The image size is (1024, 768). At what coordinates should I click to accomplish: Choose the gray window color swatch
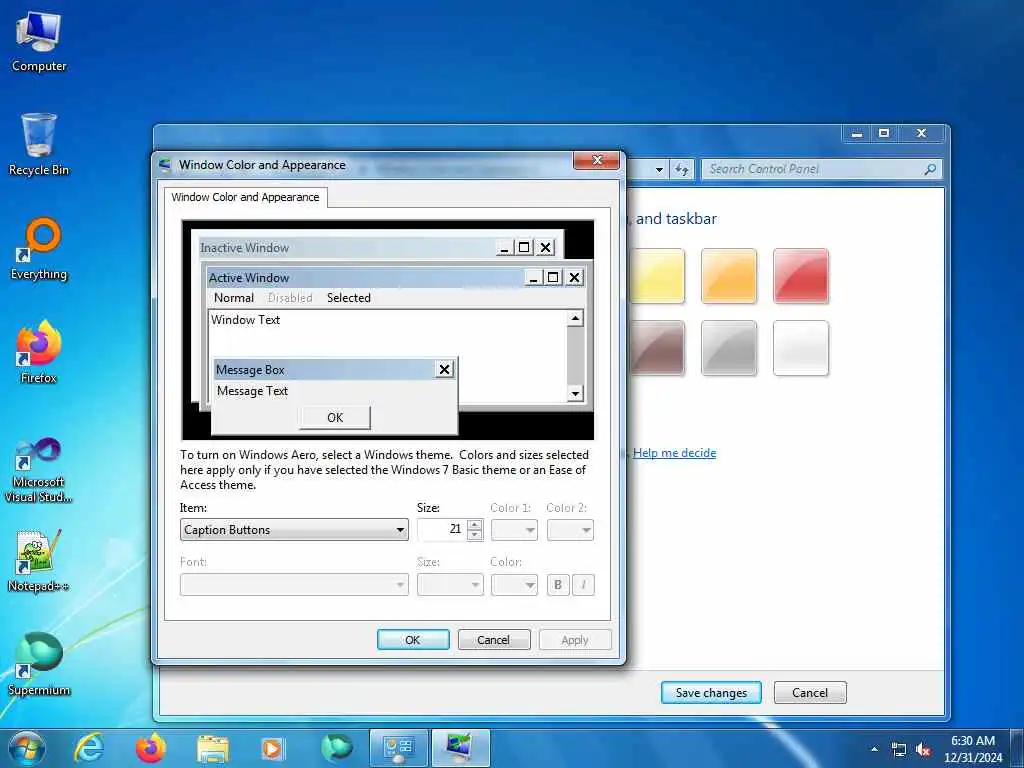click(x=729, y=348)
